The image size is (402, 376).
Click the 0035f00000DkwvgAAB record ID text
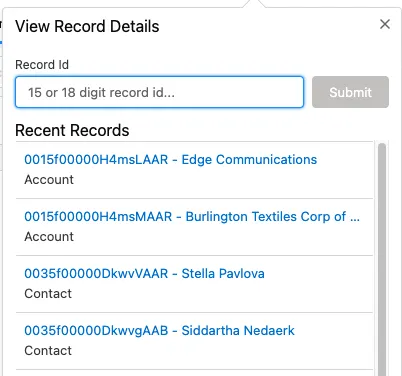pyautogui.click(x=96, y=331)
